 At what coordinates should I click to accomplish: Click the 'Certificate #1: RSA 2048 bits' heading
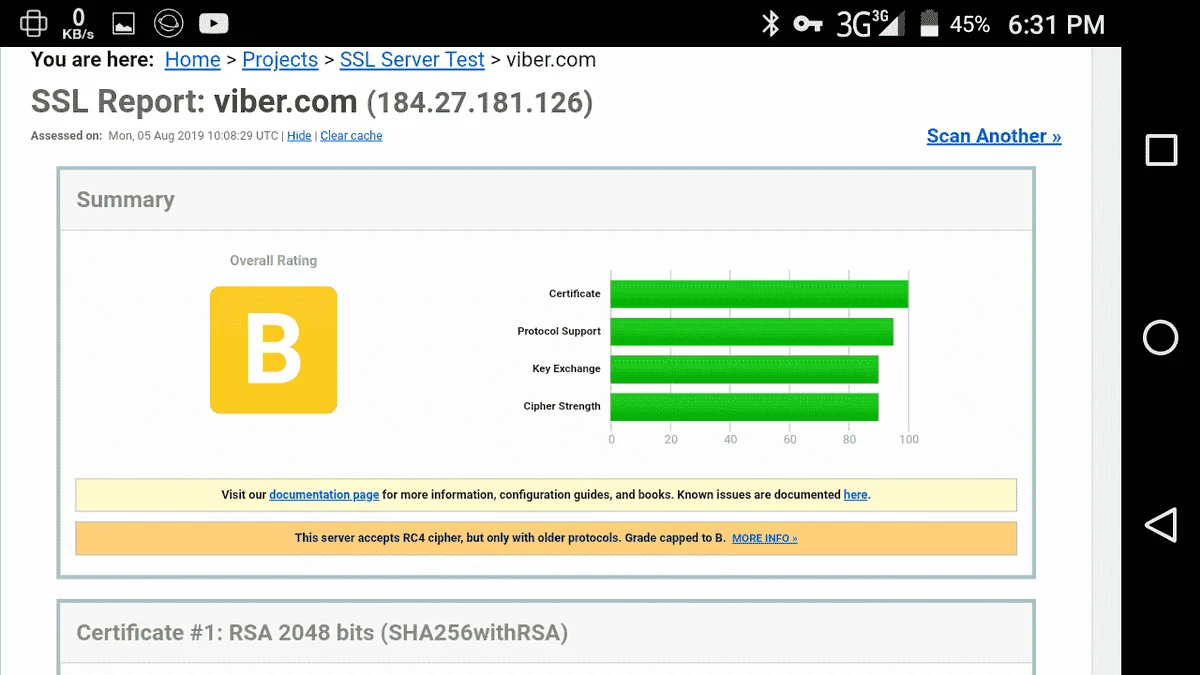coord(322,633)
